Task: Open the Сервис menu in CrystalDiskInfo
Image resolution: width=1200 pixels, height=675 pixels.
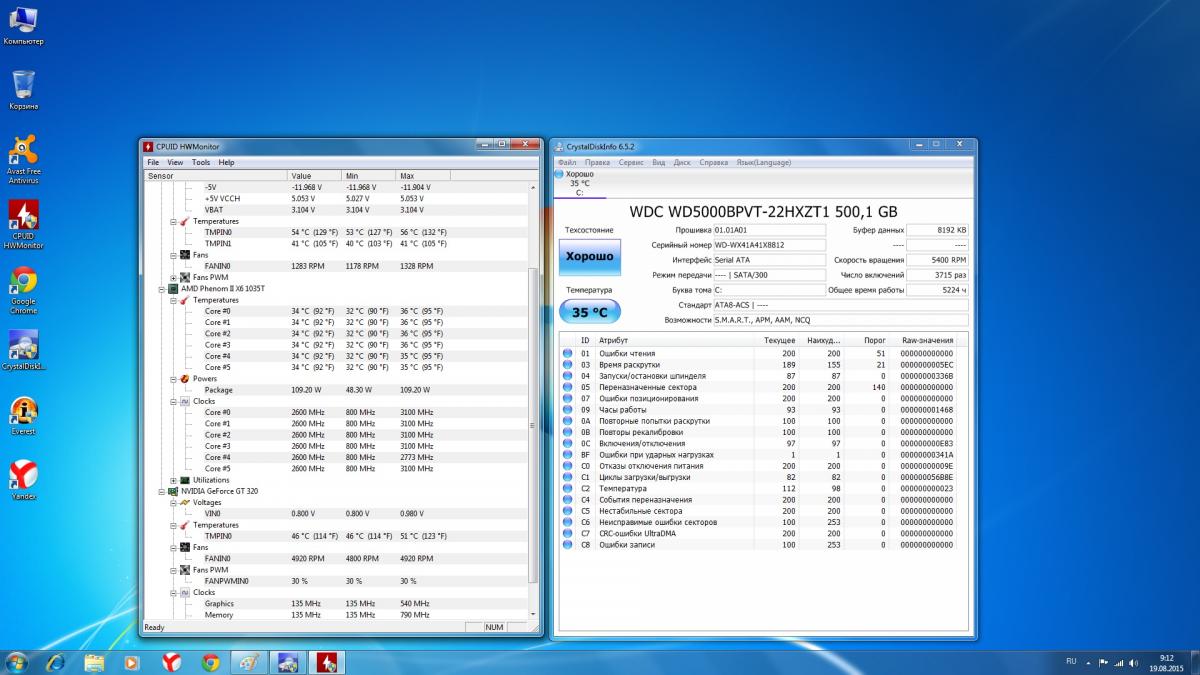Action: (631, 162)
